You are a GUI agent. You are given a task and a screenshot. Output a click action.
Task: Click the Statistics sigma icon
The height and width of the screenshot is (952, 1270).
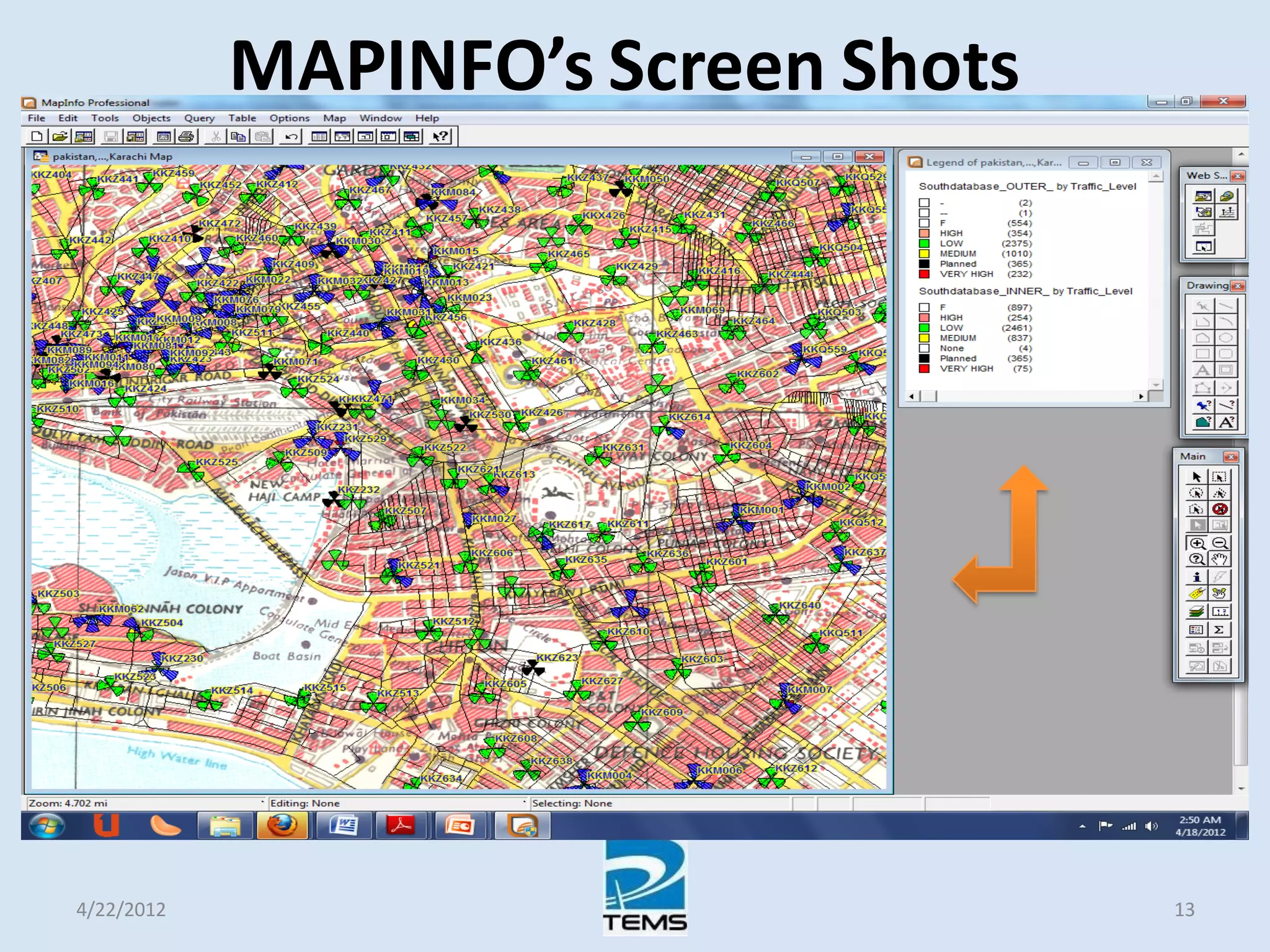tap(1220, 630)
